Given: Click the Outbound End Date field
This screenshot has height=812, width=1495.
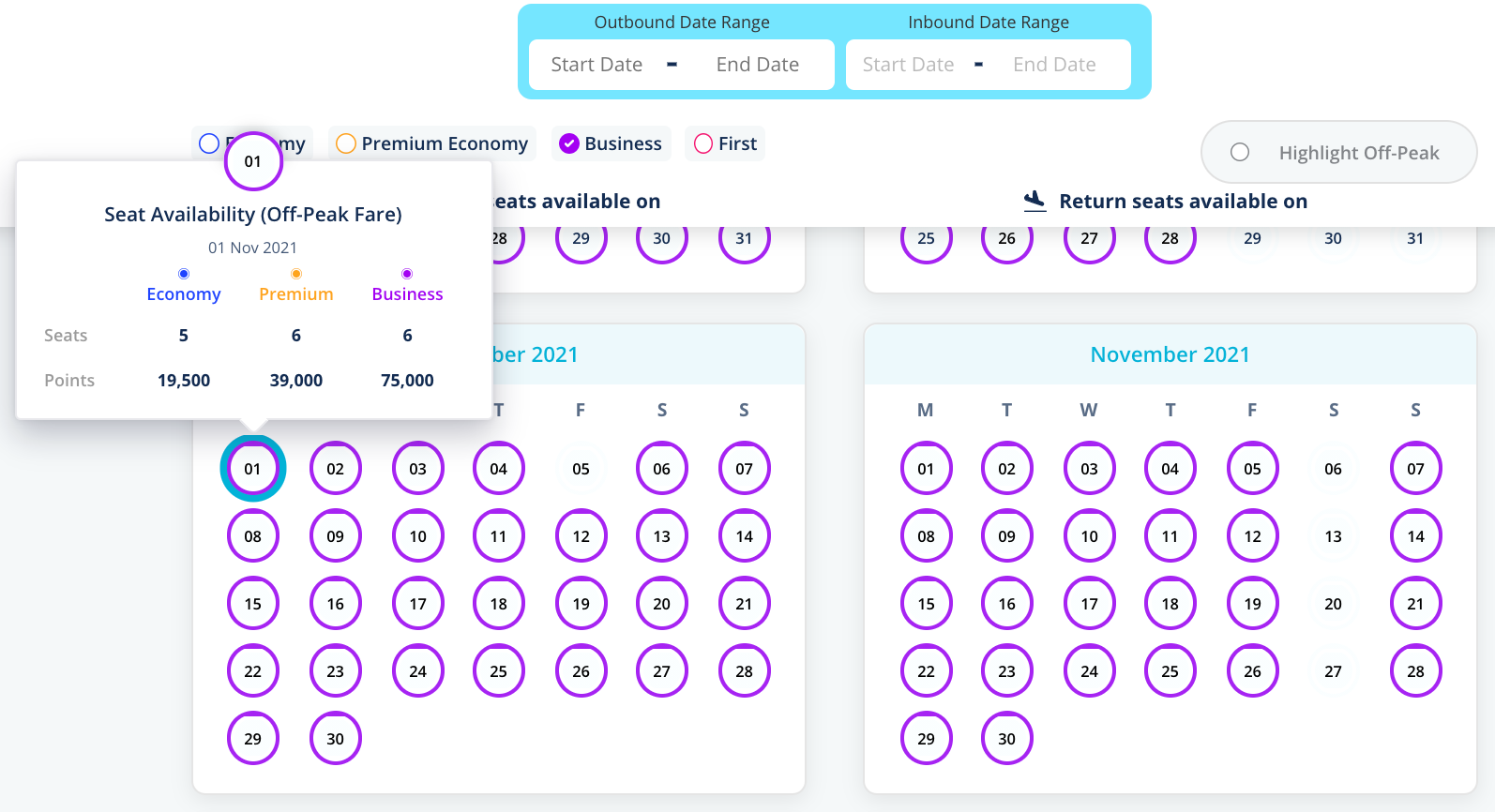Looking at the screenshot, I should [x=758, y=65].
